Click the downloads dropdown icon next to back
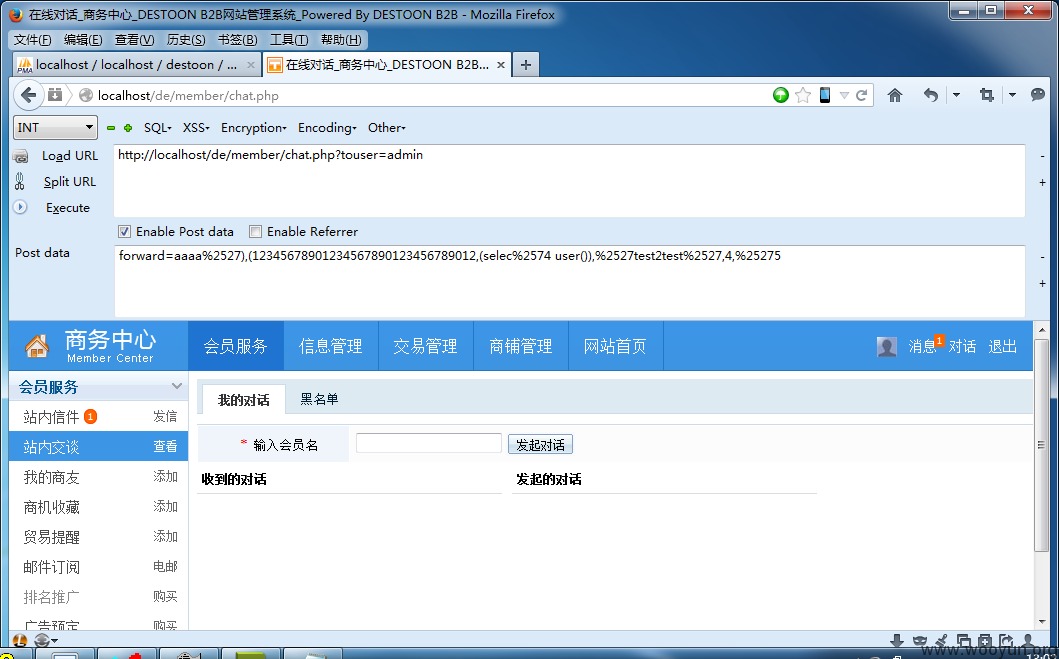 [x=55, y=95]
